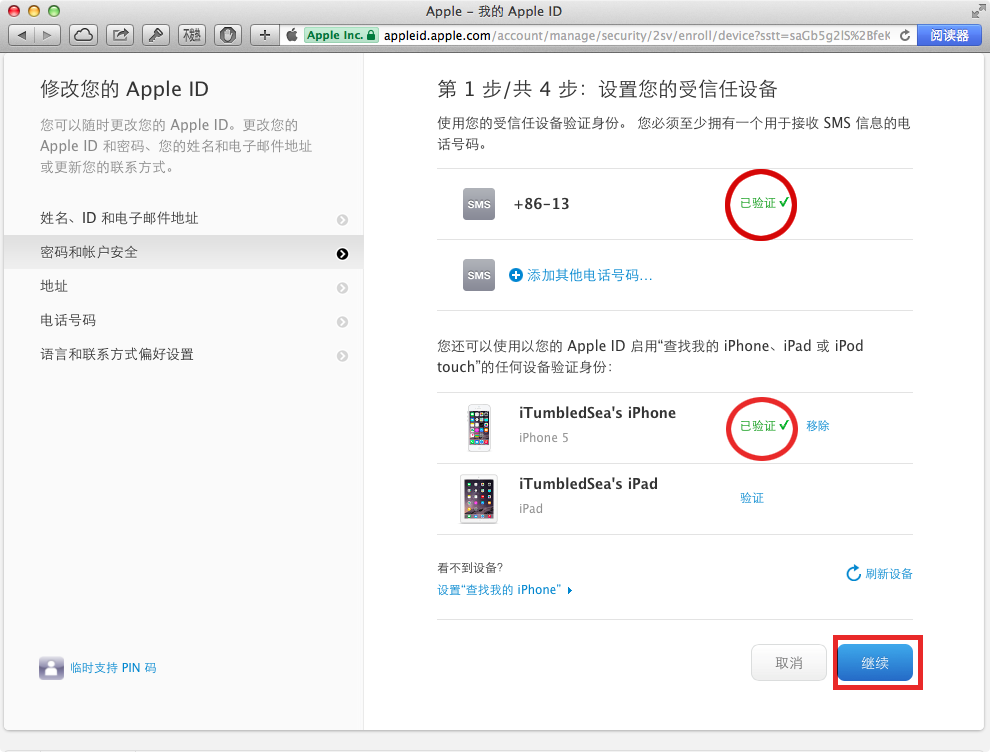Click the 已验证 status for iTumbledSea's iPhone
Screen dimensions: 990x752
coord(764,426)
